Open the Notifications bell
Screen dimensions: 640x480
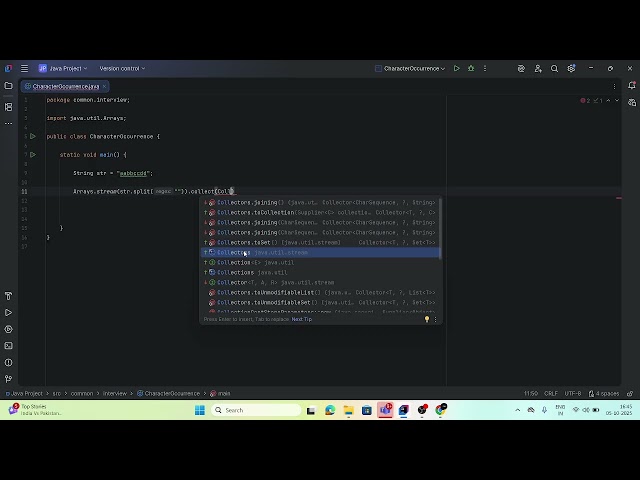[x=631, y=85]
